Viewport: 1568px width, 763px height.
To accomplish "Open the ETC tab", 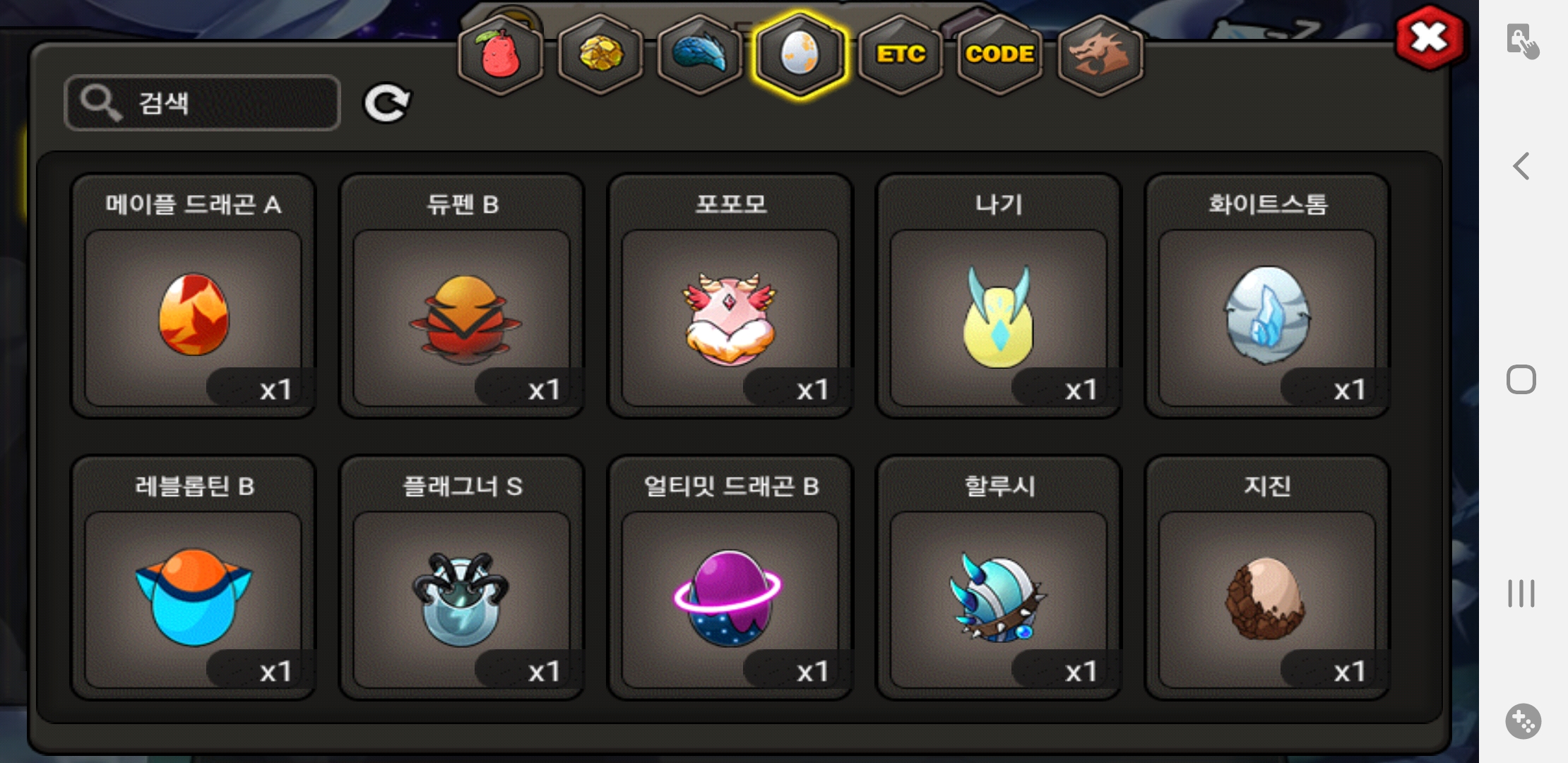I will [901, 54].
